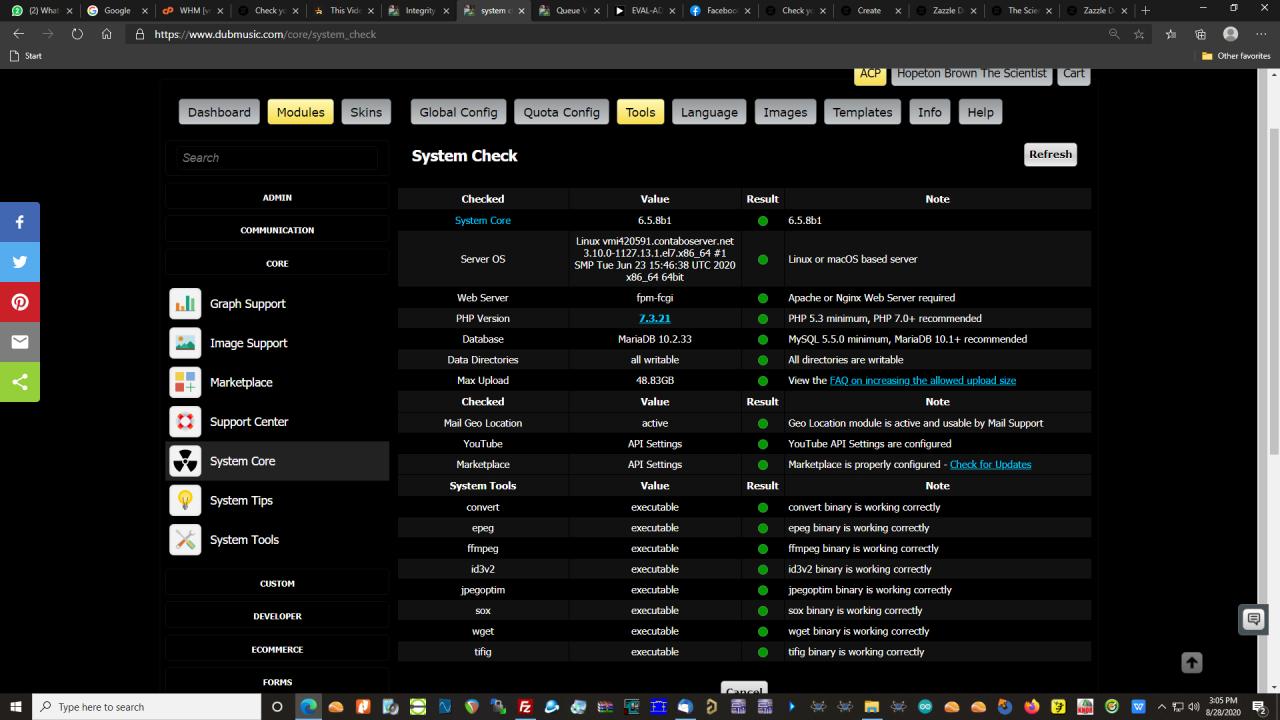The height and width of the screenshot is (720, 1280).
Task: Click the scroll-to-top arrow button
Action: [1191, 662]
